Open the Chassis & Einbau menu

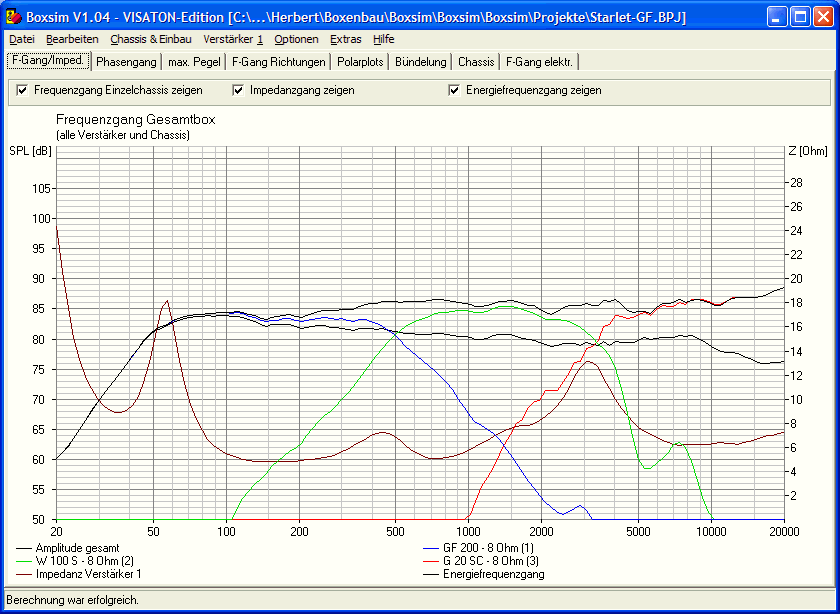pyautogui.click(x=150, y=39)
